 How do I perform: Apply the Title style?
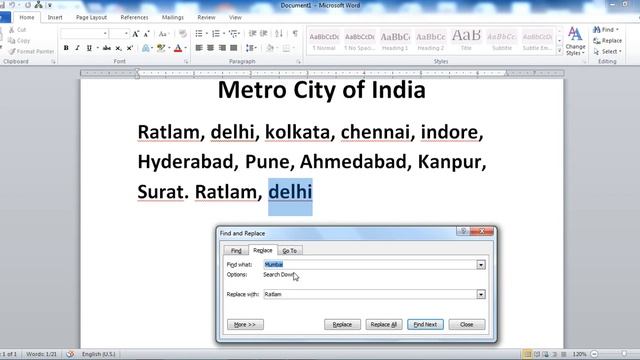(466, 40)
